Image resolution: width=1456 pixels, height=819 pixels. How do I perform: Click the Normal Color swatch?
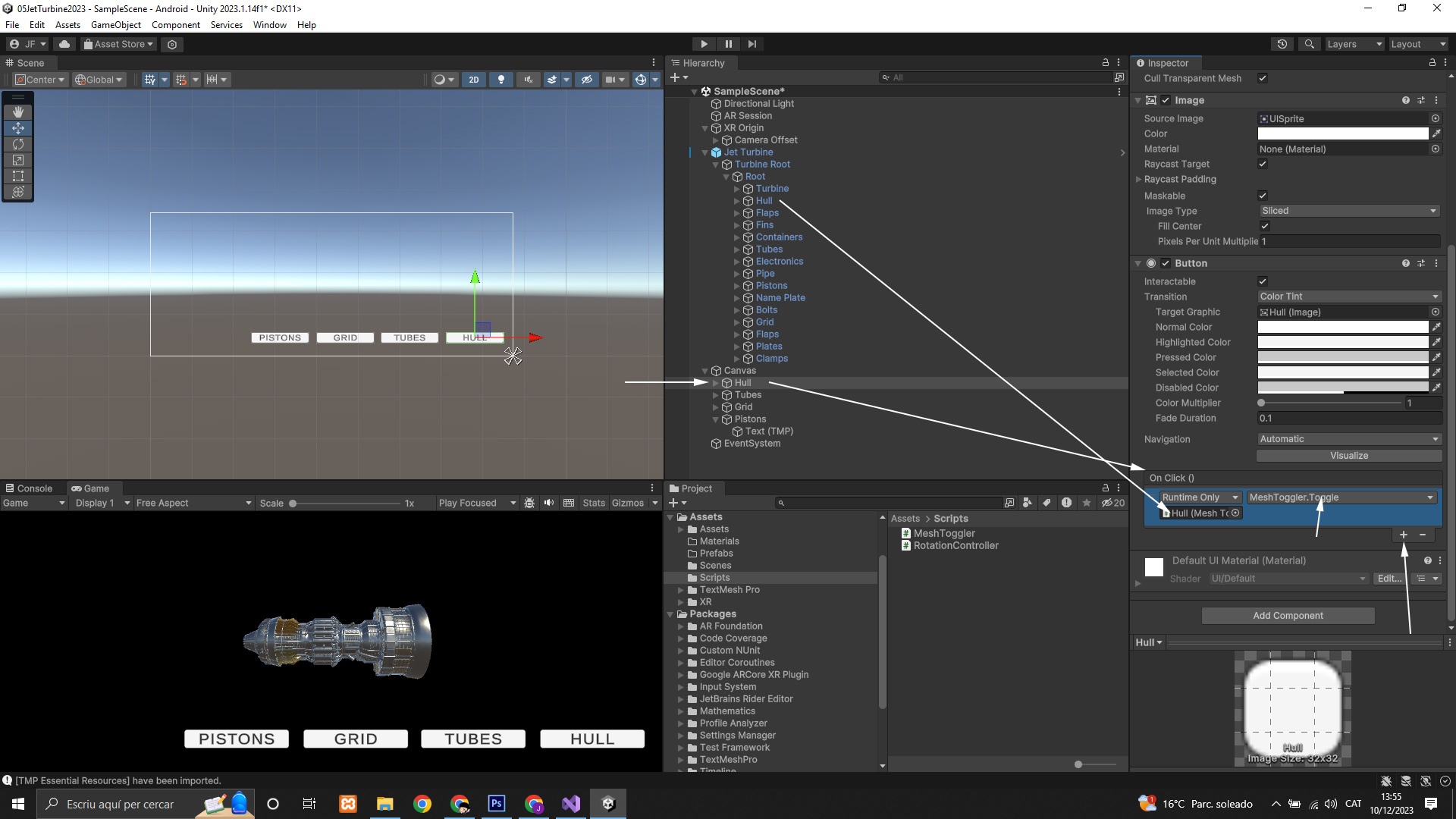click(1342, 327)
